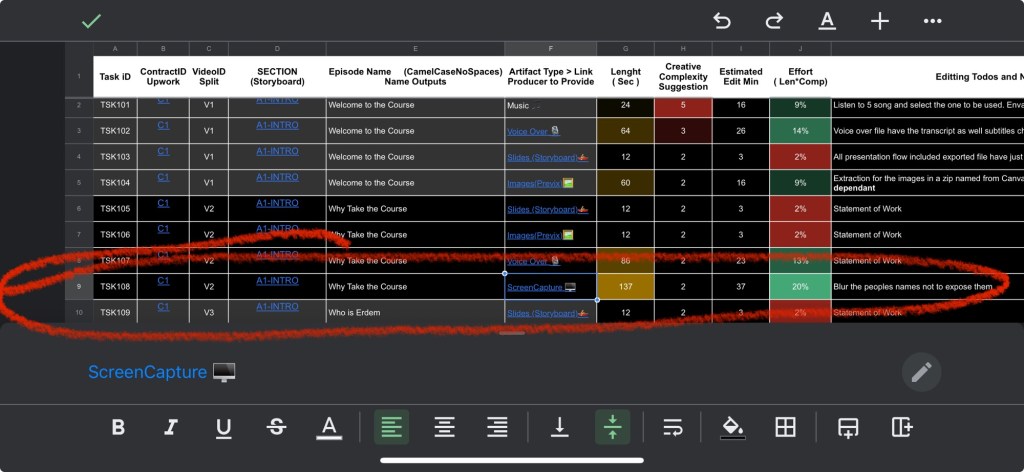The height and width of the screenshot is (472, 1024).
Task: Open A1-INTRO section link in row TSK108
Action: pyautogui.click(x=277, y=281)
